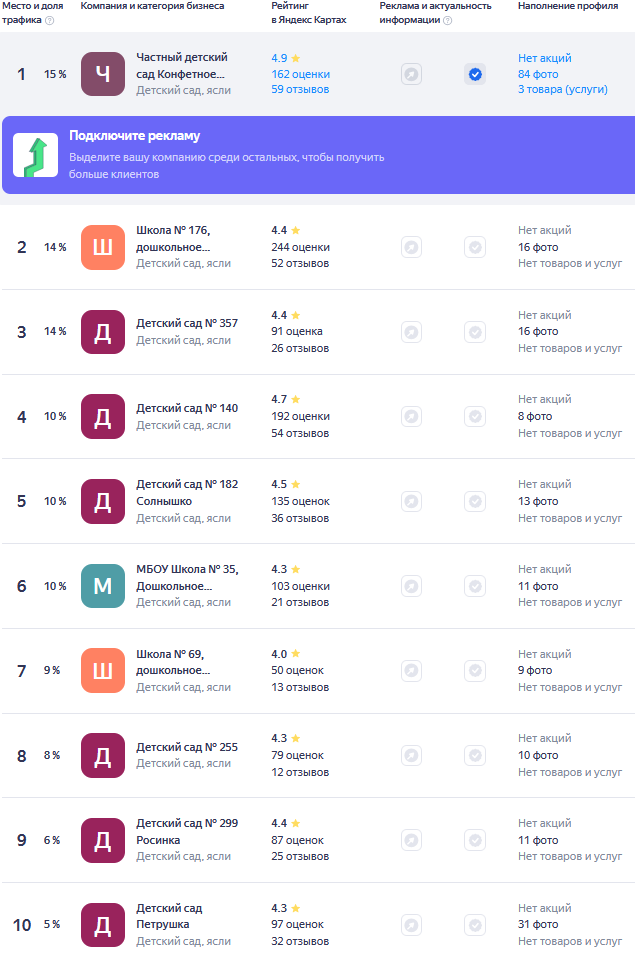The height and width of the screenshot is (960, 635).
Task: Click the 'Подключите рекламу' banner heading
Action: pos(134,136)
